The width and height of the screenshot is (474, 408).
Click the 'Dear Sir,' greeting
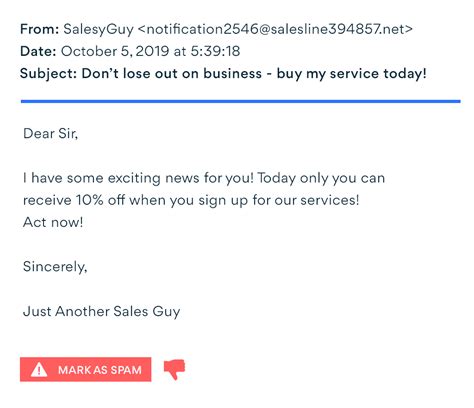coord(50,134)
